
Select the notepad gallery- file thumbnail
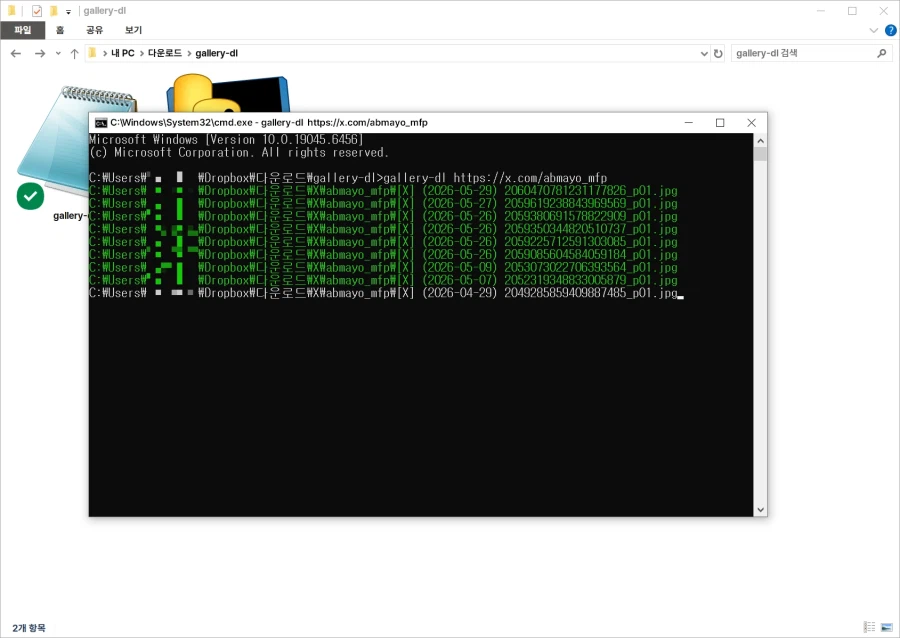pos(76,143)
